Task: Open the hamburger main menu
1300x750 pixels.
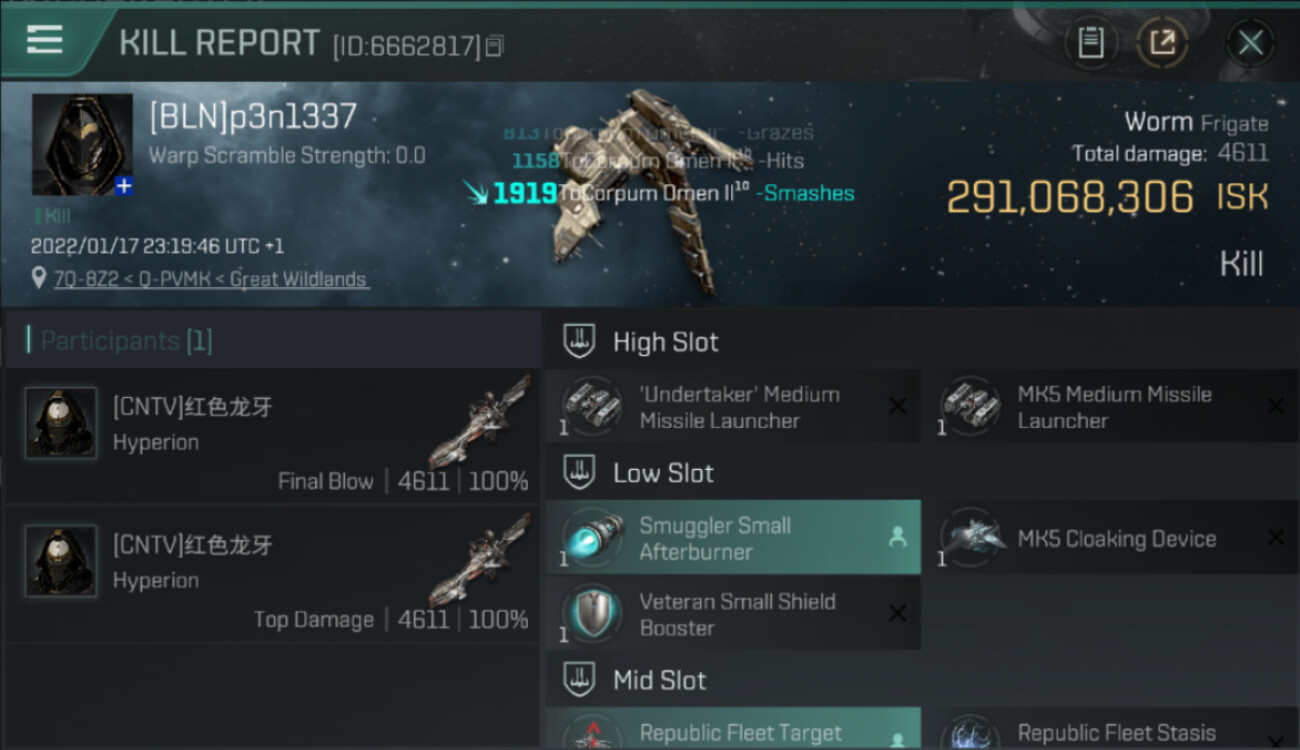Action: (x=44, y=40)
